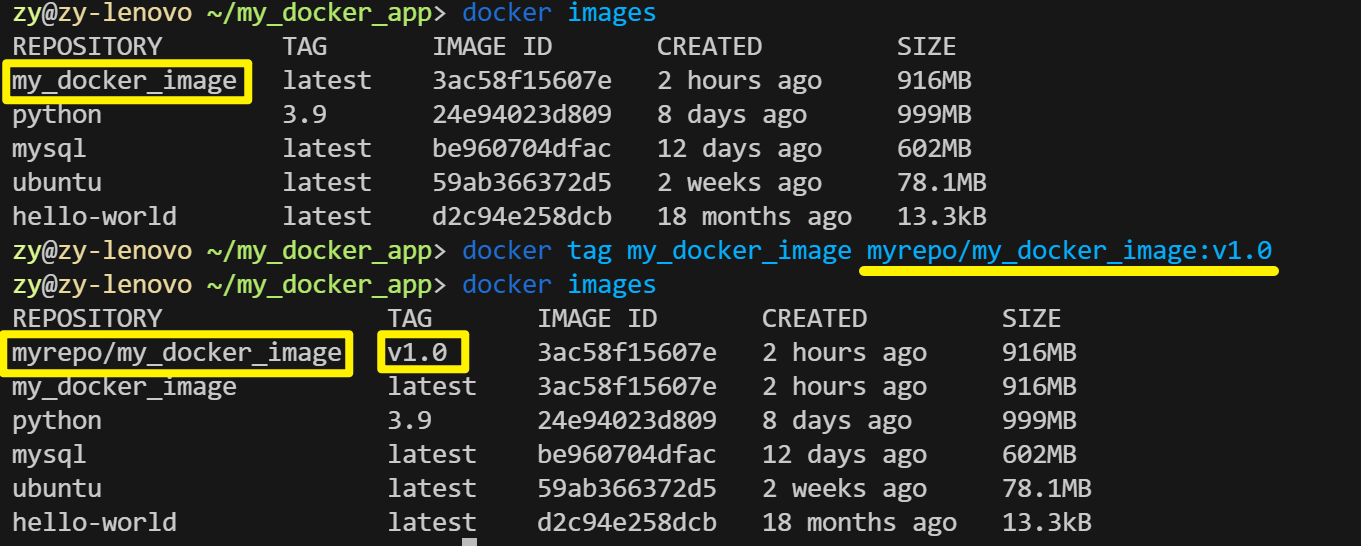Click "2 hours ago" in the myrepo row
Viewport: 1361px width, 546px height.
(x=844, y=353)
